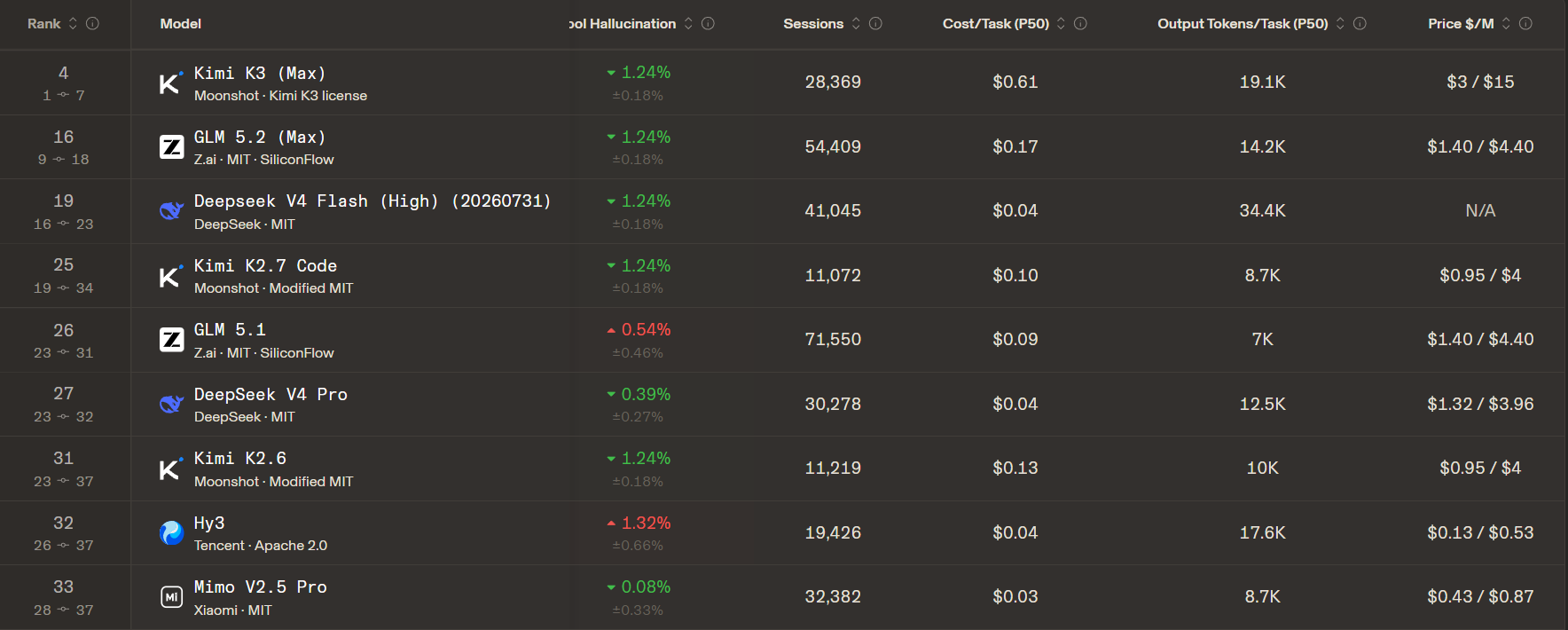The image size is (1568, 630).
Task: Open the Hy3 model name
Action: [209, 523]
